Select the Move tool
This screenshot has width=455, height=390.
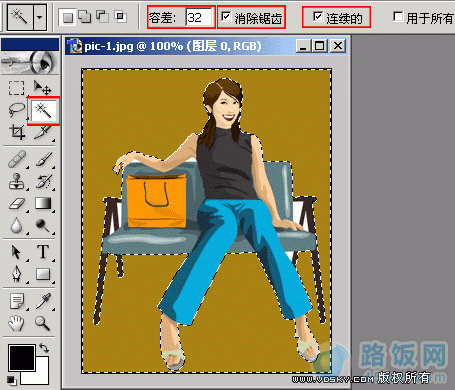[43, 88]
